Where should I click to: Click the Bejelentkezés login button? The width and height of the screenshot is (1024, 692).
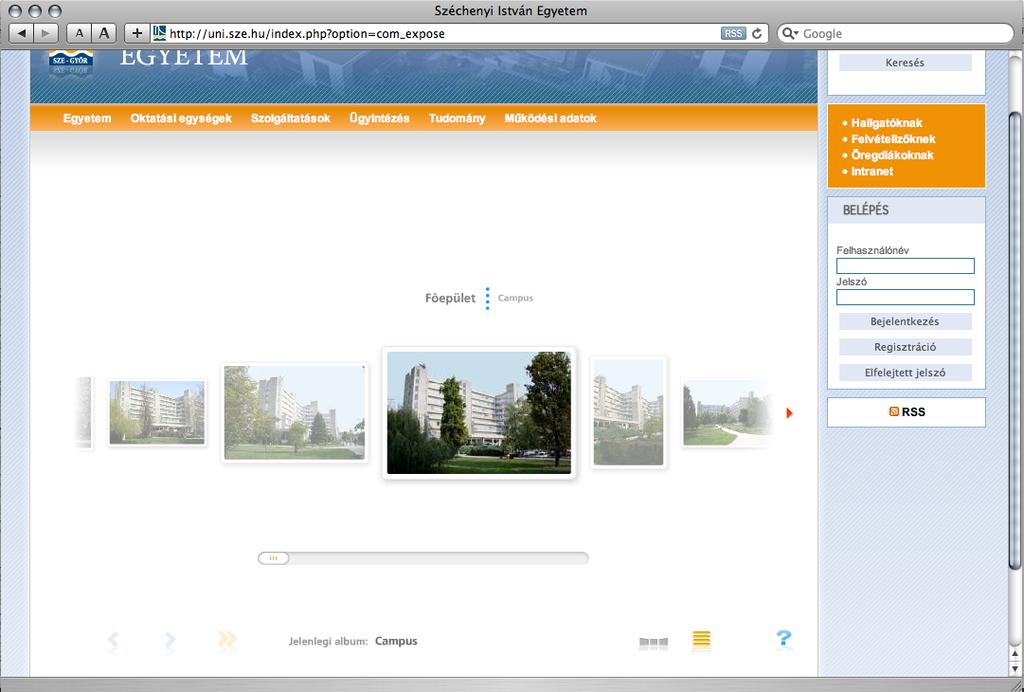[905, 322]
